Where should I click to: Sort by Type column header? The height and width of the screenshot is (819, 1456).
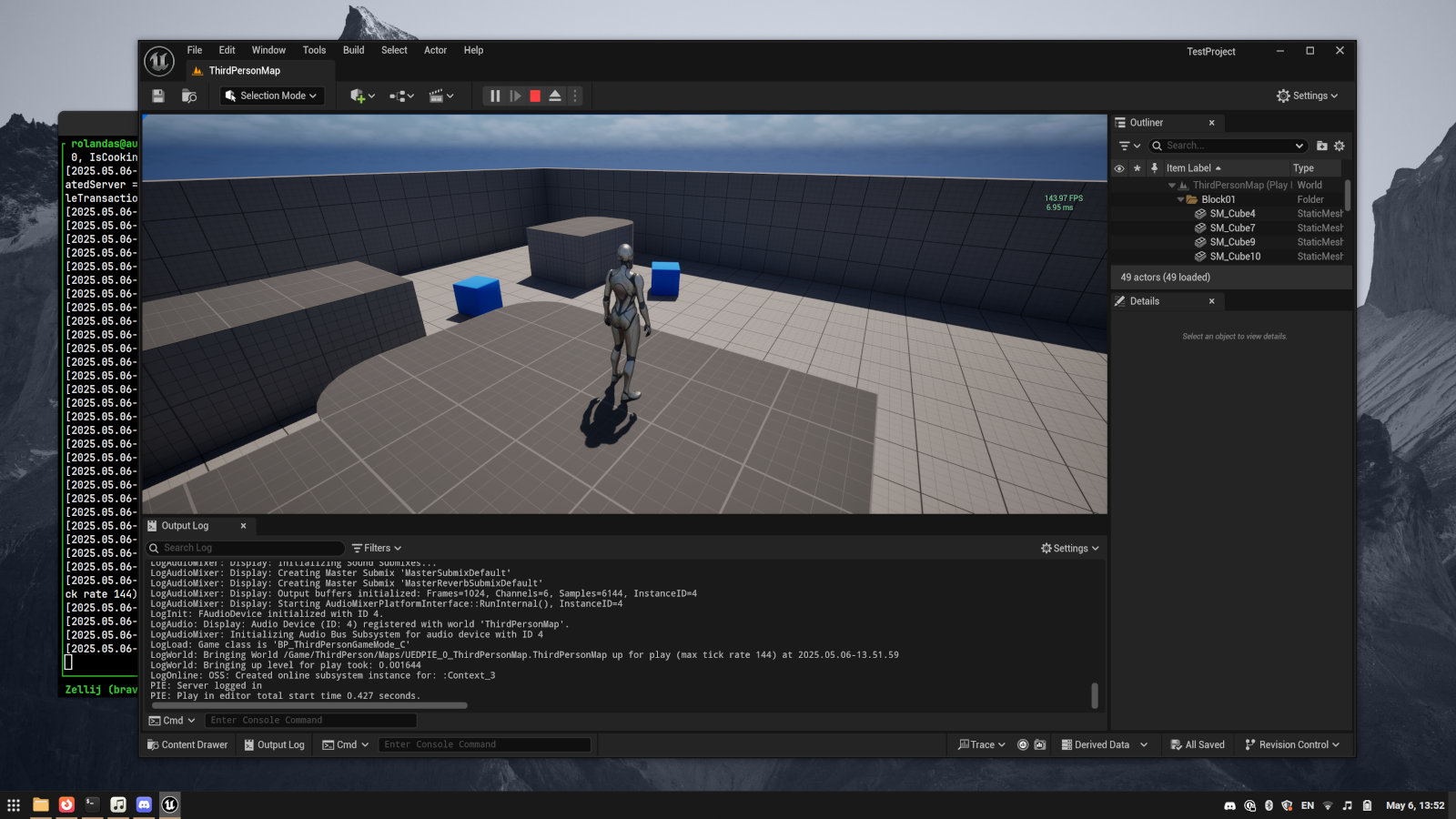(x=1315, y=168)
